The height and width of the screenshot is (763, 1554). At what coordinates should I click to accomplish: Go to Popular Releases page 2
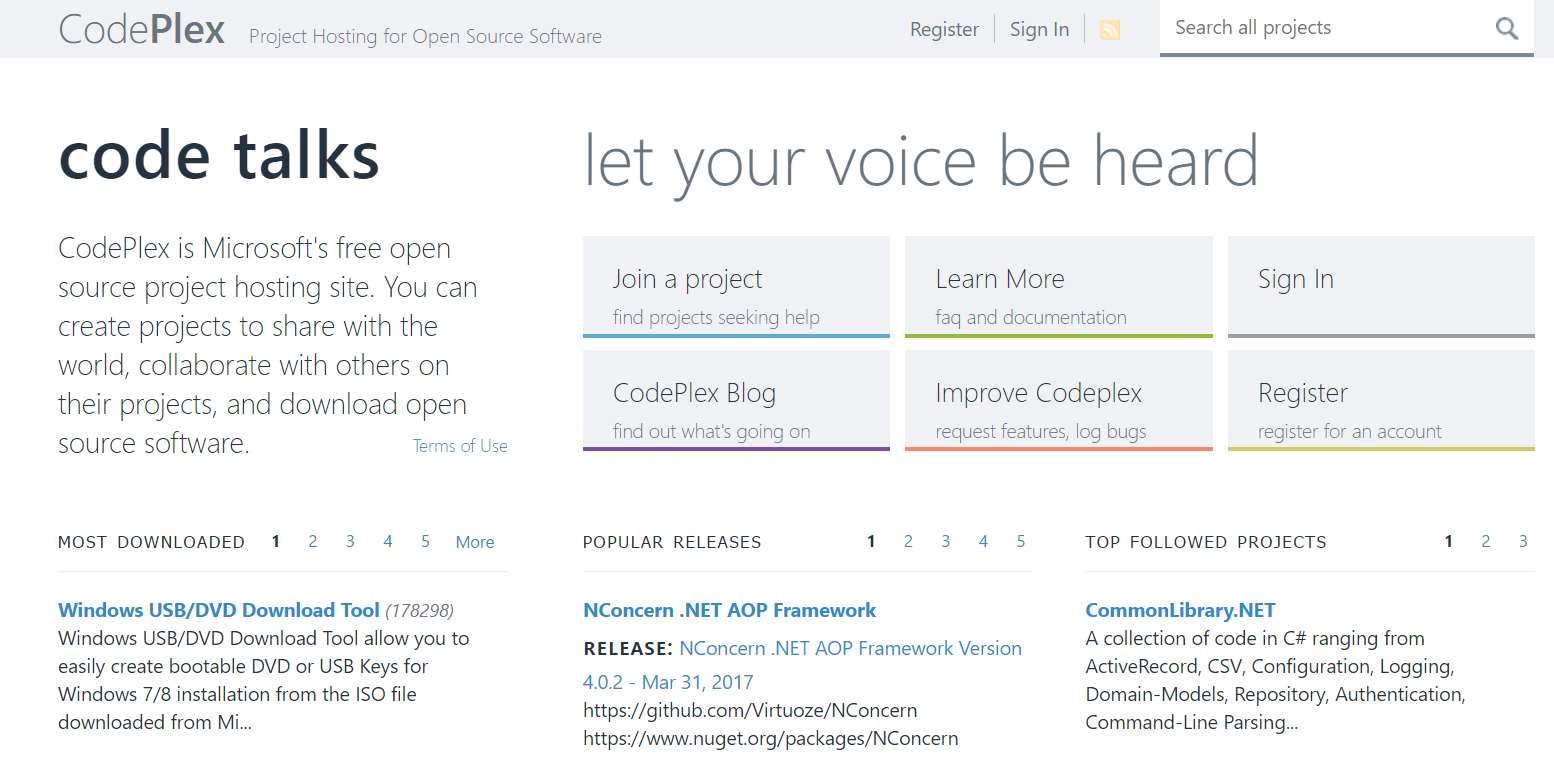(x=908, y=541)
